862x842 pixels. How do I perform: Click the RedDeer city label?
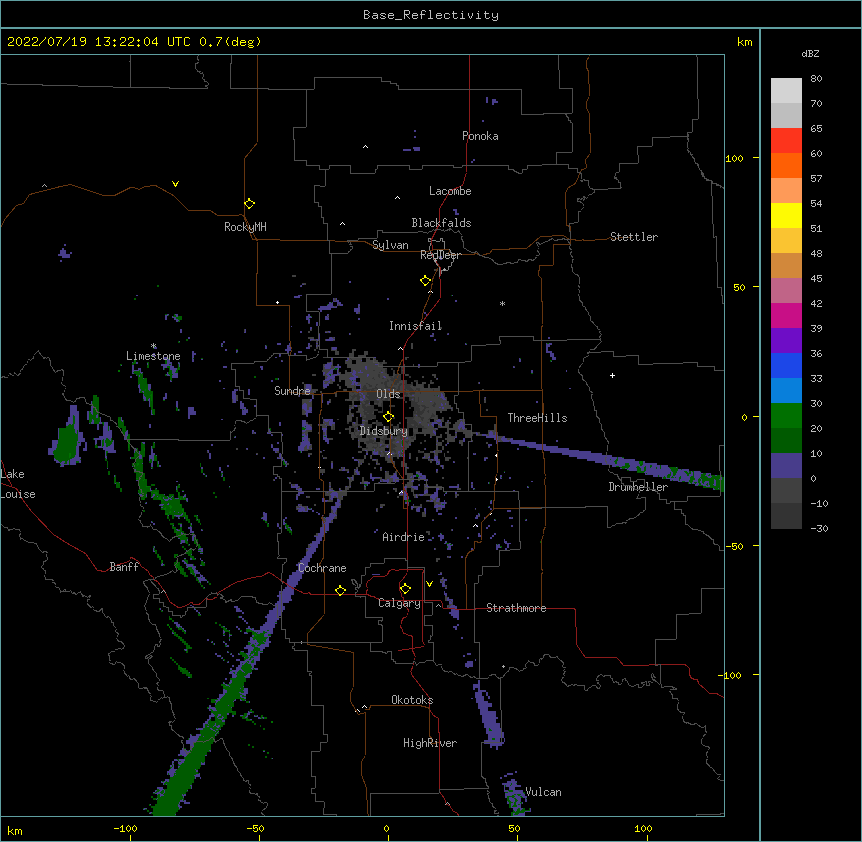440,255
